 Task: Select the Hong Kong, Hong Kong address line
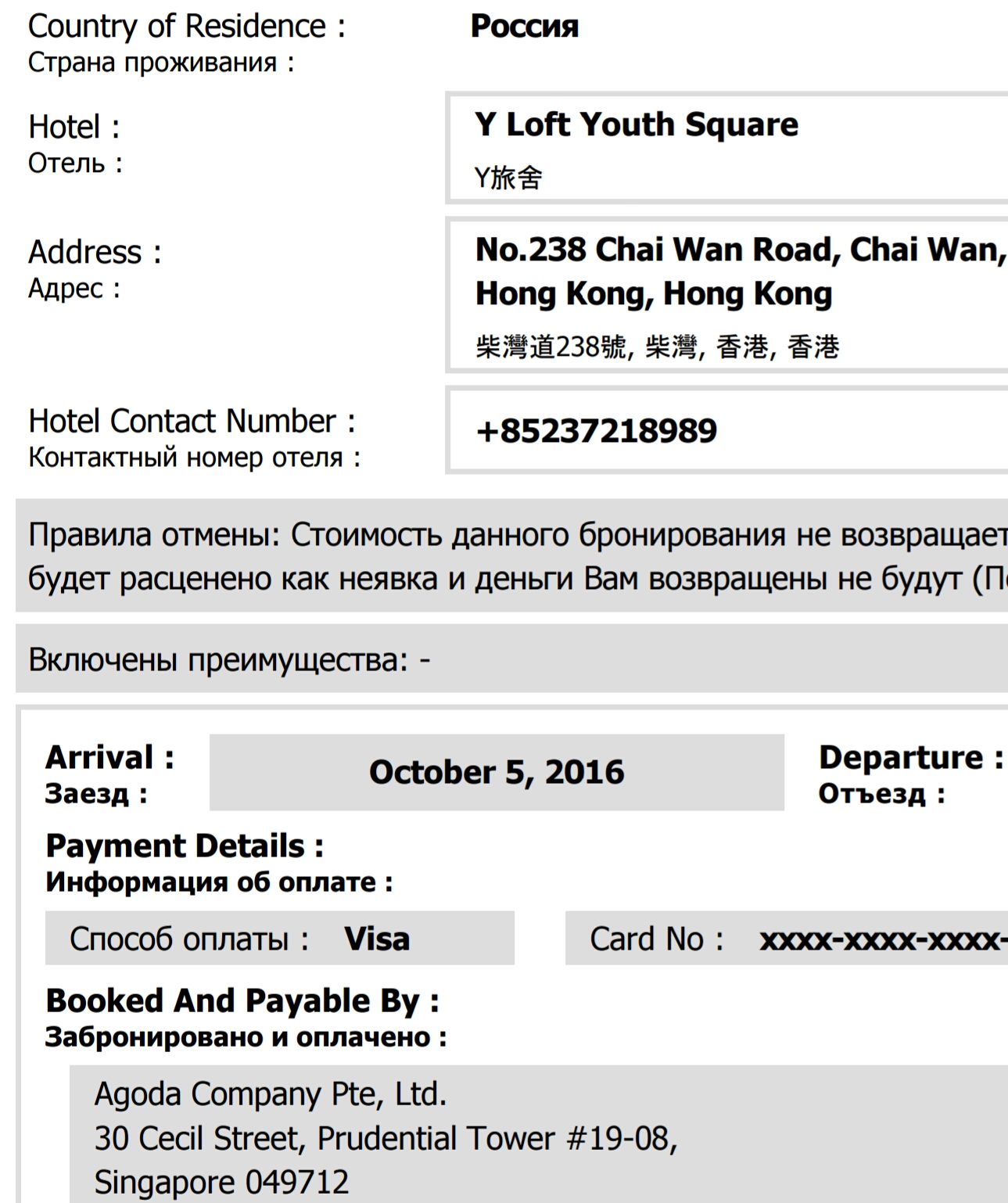click(654, 294)
